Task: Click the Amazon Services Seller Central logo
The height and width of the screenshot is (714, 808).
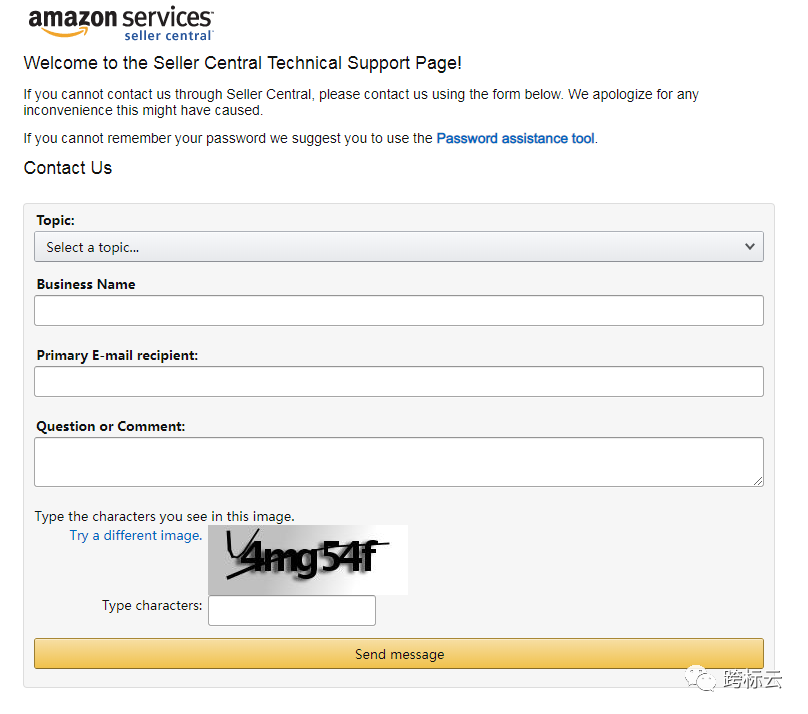Action: (x=121, y=24)
